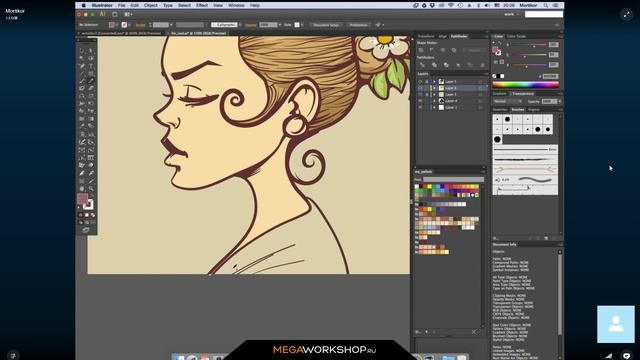640x360 pixels.
Task: Click the large Fill swatch in toolbar
Action: [82, 199]
